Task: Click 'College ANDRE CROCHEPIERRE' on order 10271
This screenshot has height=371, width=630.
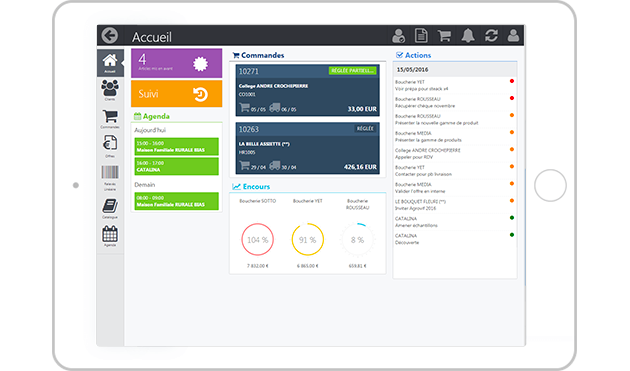Action: pos(273,86)
